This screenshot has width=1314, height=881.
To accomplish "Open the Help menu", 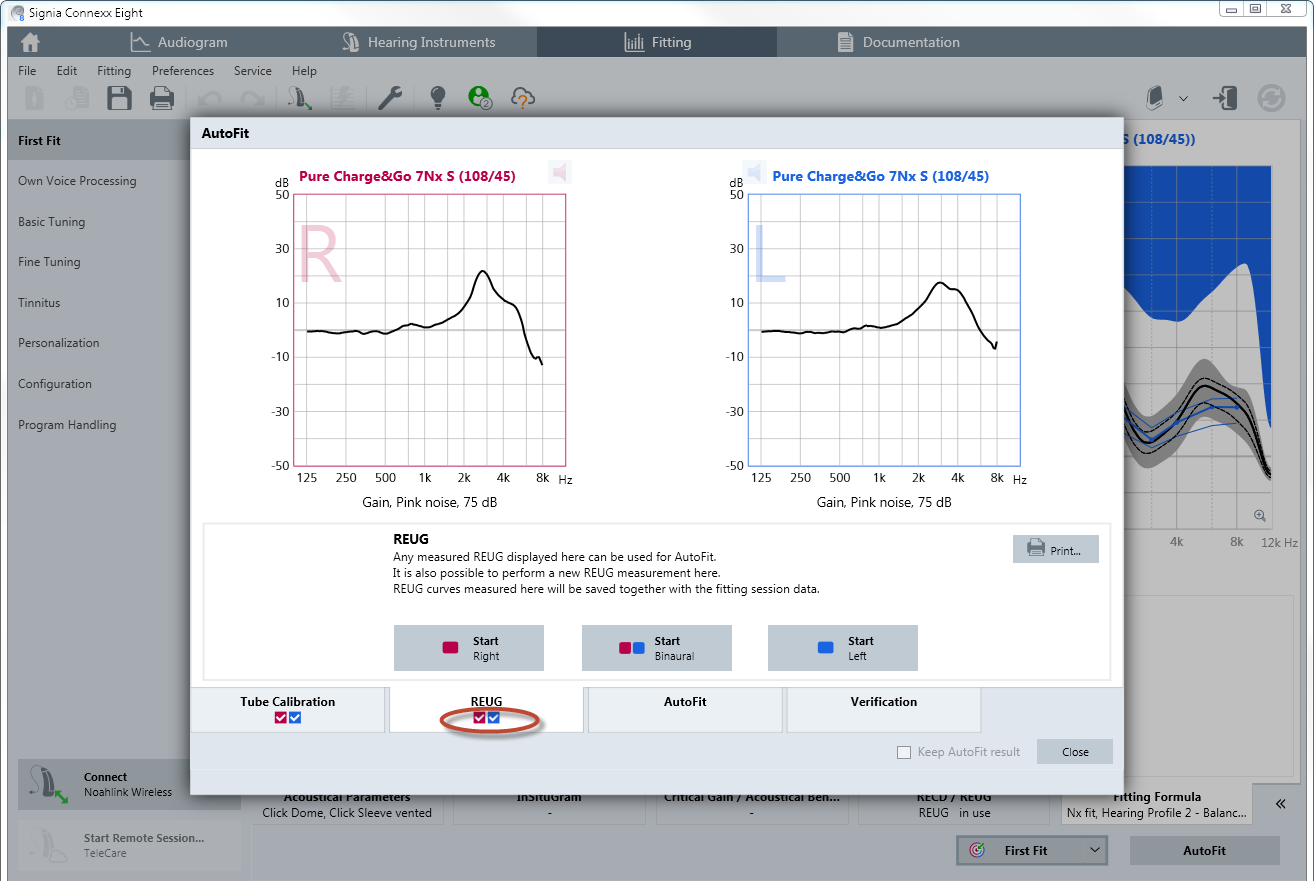I will tap(304, 71).
